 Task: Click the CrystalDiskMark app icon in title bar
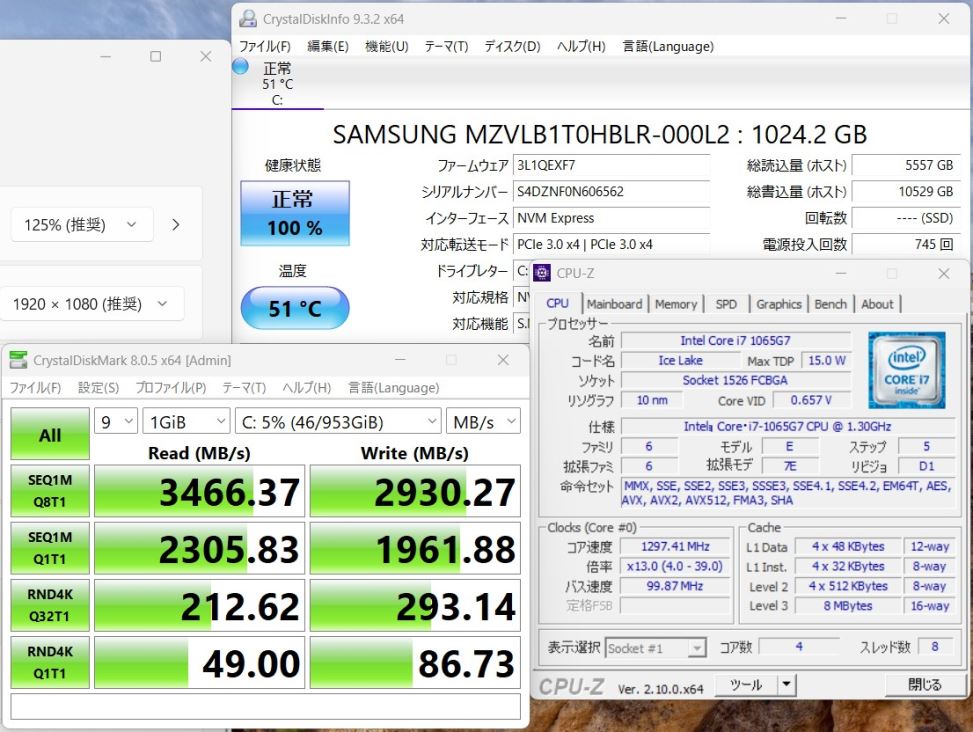(x=19, y=360)
